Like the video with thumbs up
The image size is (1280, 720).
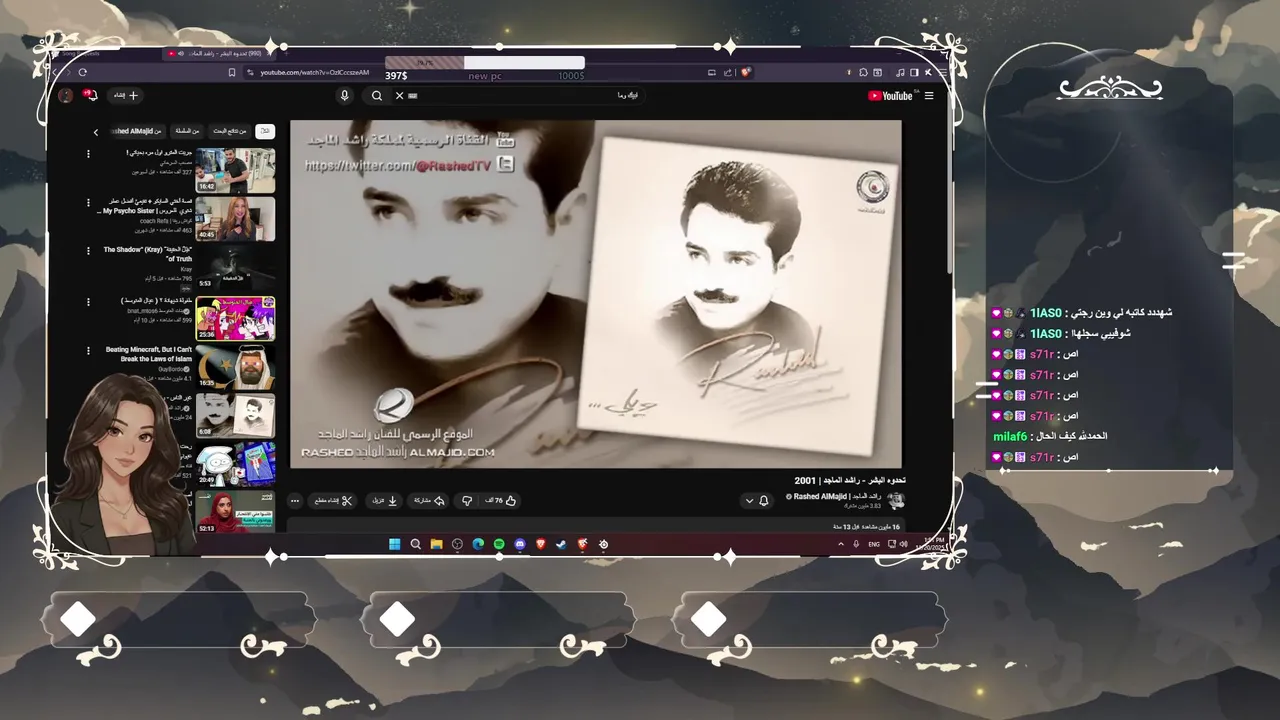(502, 500)
